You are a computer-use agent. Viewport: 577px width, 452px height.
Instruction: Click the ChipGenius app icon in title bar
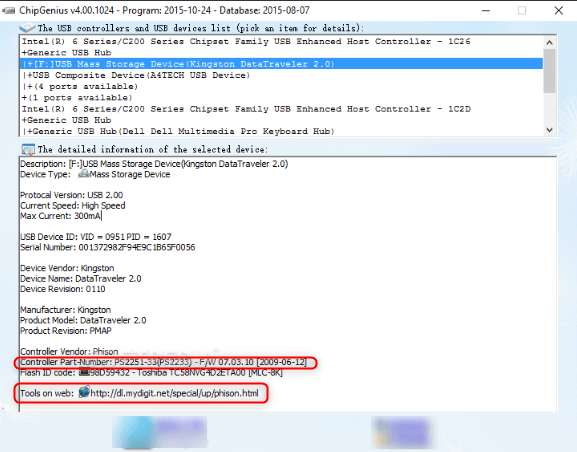8,10
